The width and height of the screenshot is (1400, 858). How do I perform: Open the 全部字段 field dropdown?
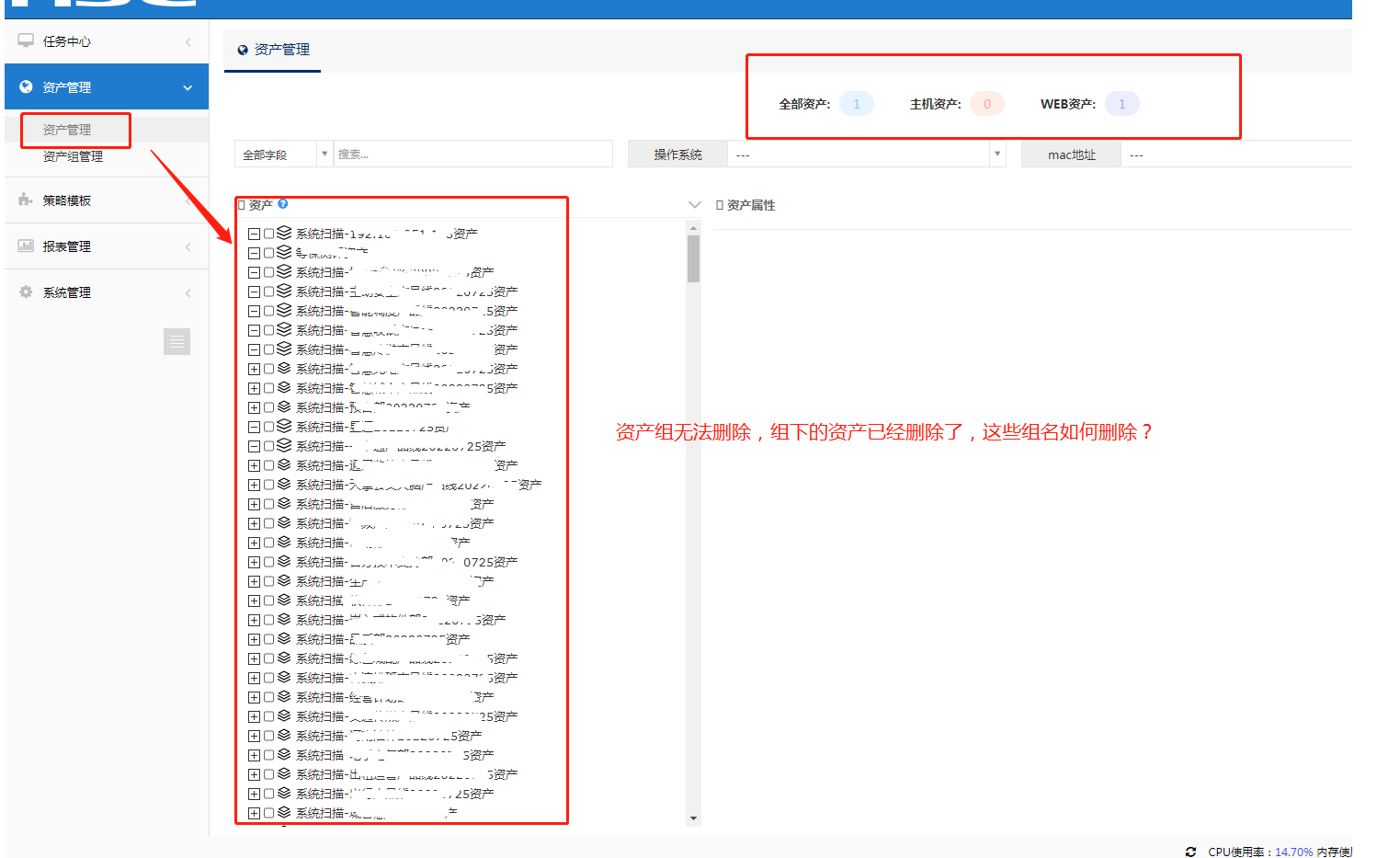click(284, 154)
